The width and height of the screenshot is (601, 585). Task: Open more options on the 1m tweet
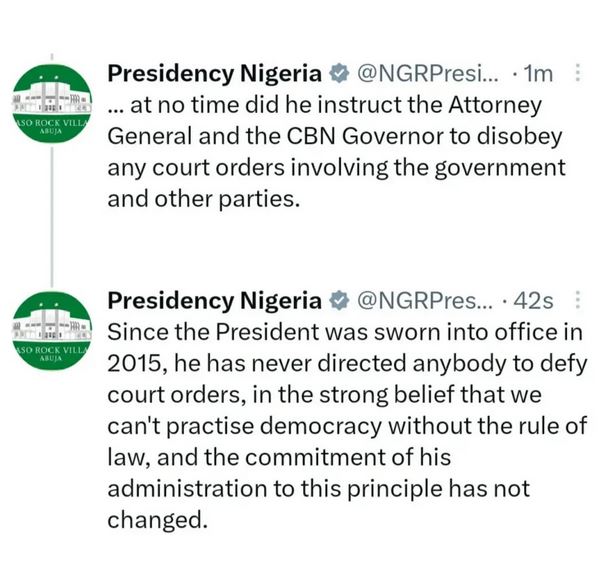coord(576,73)
